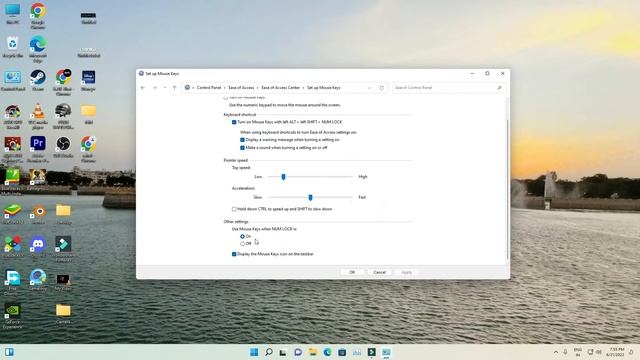Open Microsoft Store from the taskbar

[x=342, y=352]
